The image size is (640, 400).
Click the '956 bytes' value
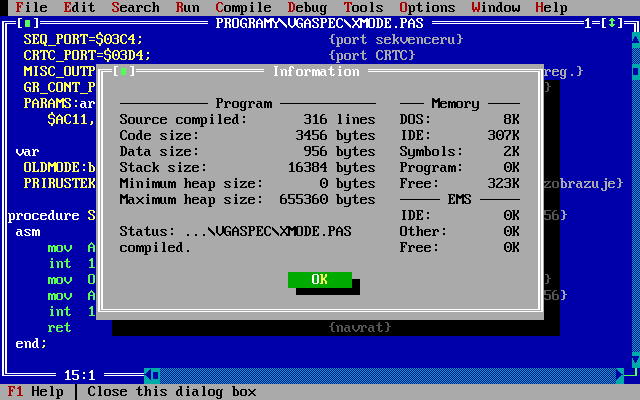tap(339, 151)
